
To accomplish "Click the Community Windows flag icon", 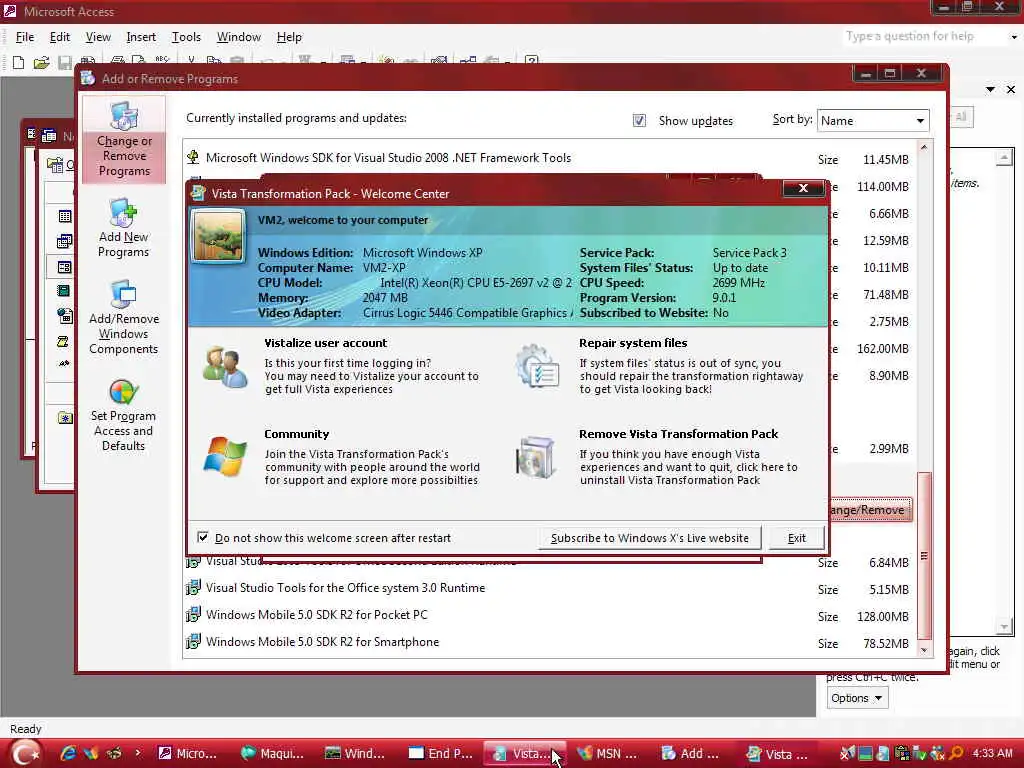I will point(225,456).
